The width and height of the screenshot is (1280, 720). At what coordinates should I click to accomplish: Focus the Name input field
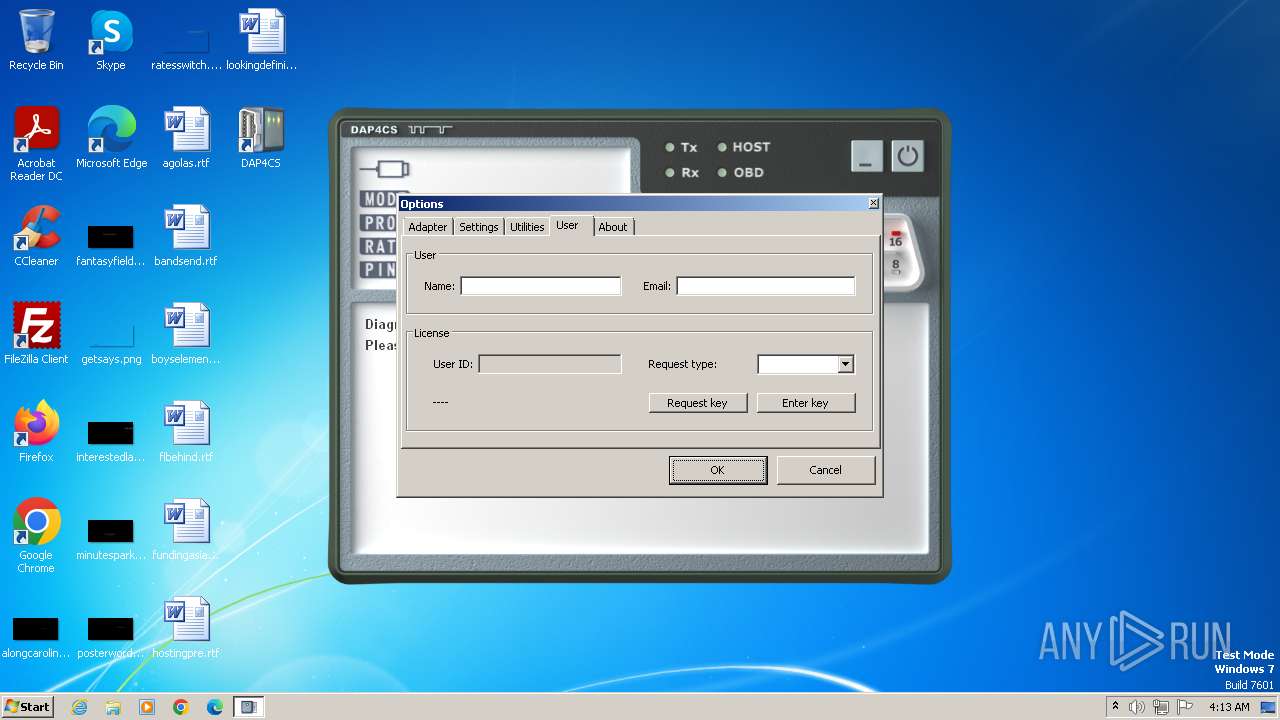541,286
